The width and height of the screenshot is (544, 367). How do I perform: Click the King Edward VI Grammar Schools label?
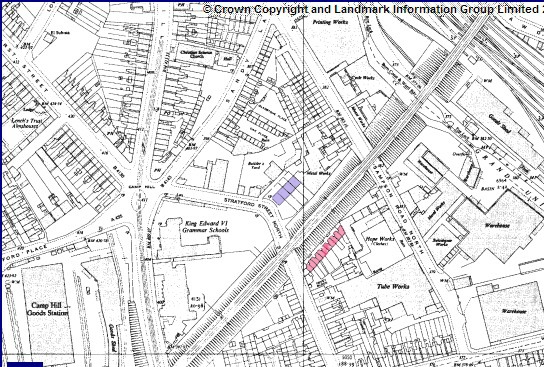click(206, 227)
